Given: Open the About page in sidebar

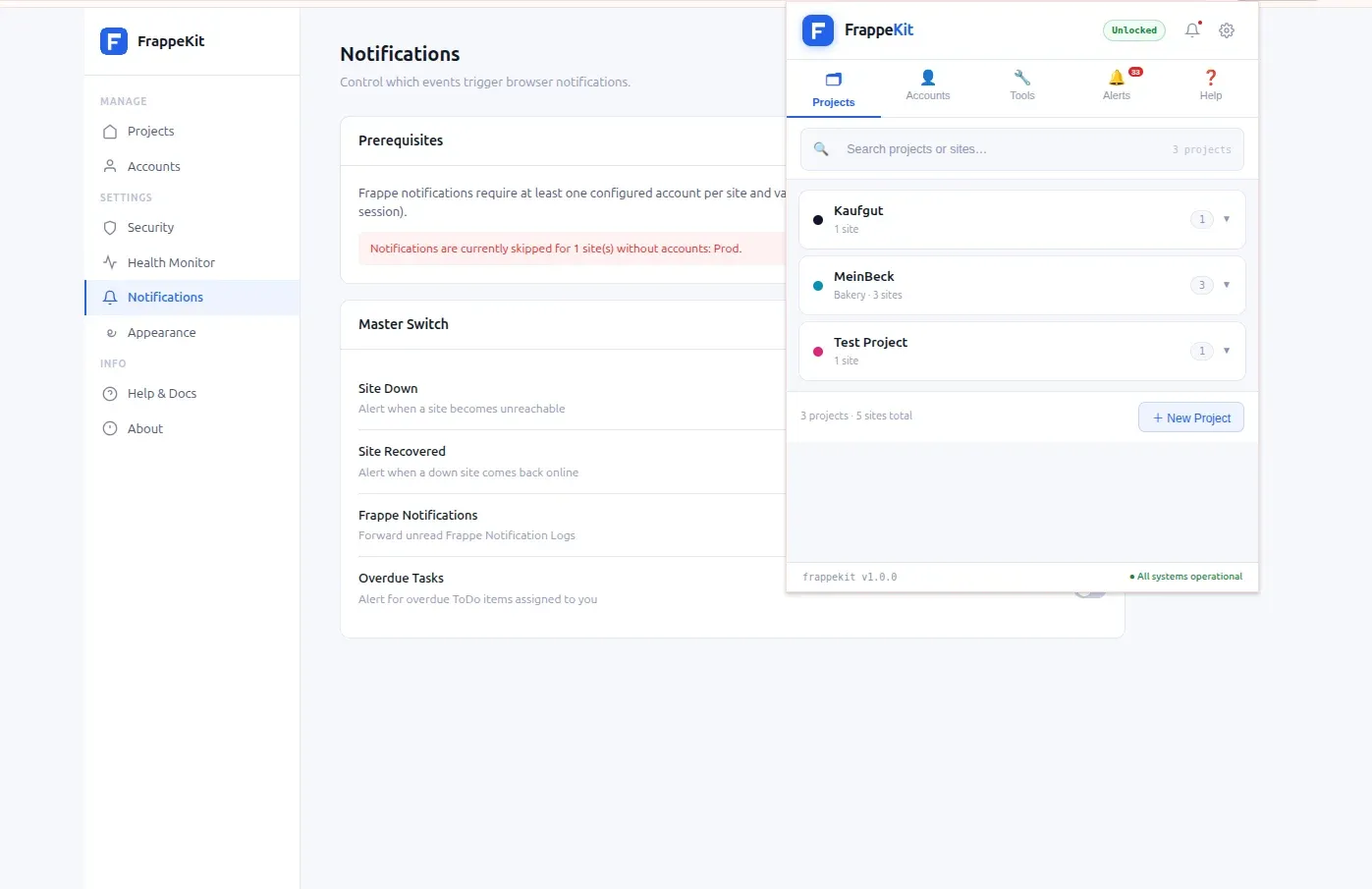Looking at the screenshot, I should (192, 429).
